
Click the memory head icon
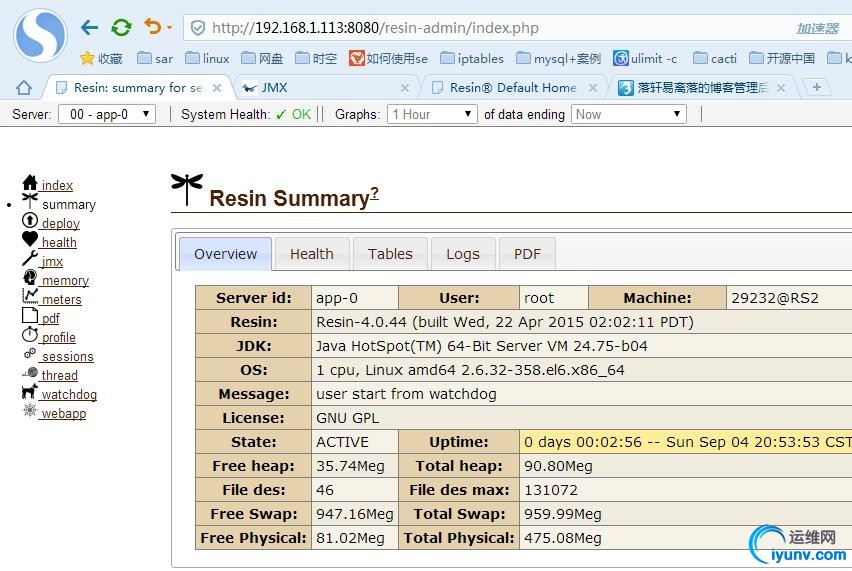coord(30,277)
